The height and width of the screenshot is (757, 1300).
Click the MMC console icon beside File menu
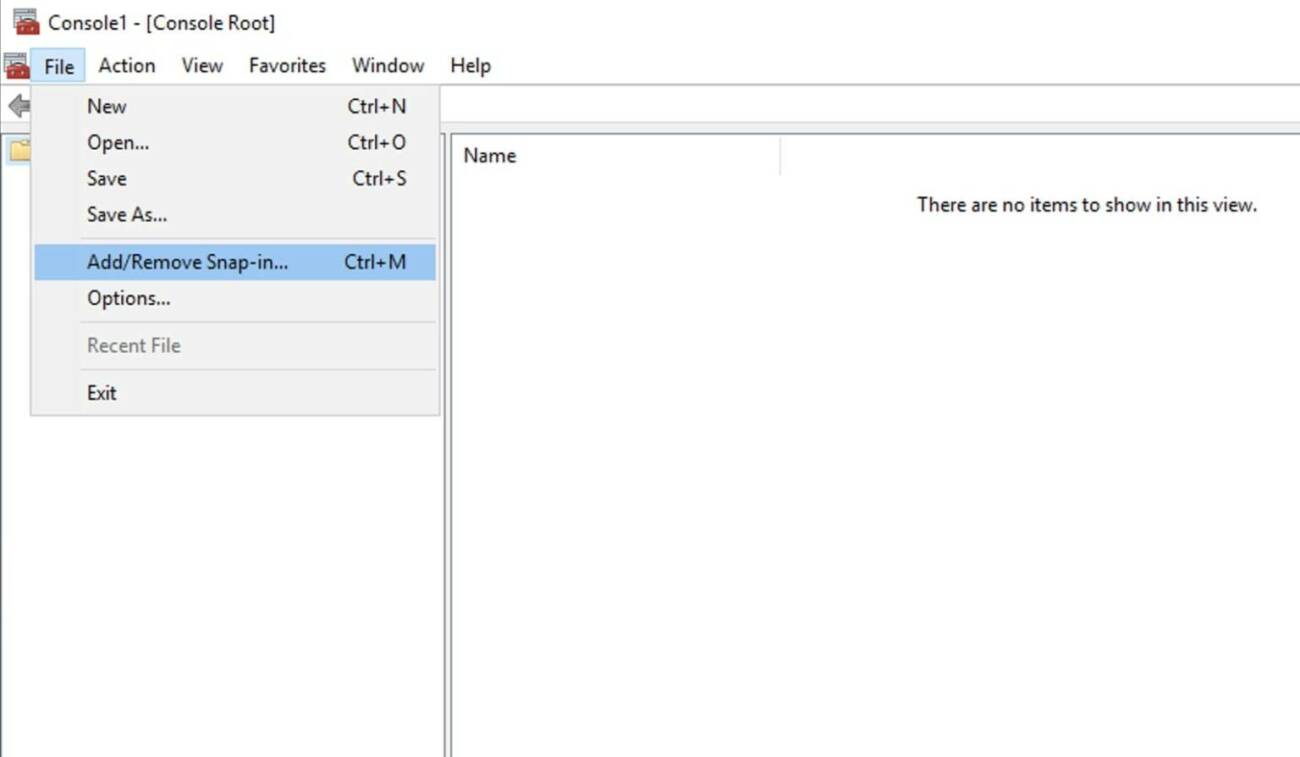15,65
